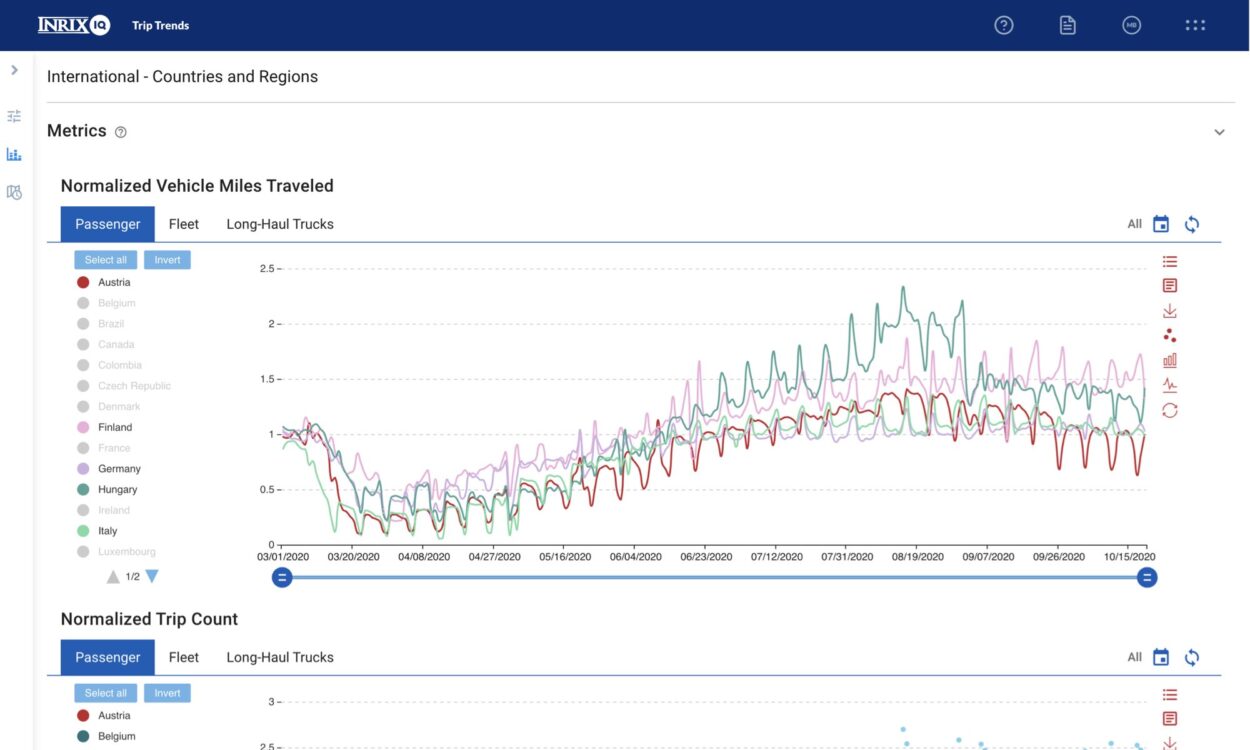Open next legend page with down triangle
Screen dimensions: 1250x750
[151, 576]
